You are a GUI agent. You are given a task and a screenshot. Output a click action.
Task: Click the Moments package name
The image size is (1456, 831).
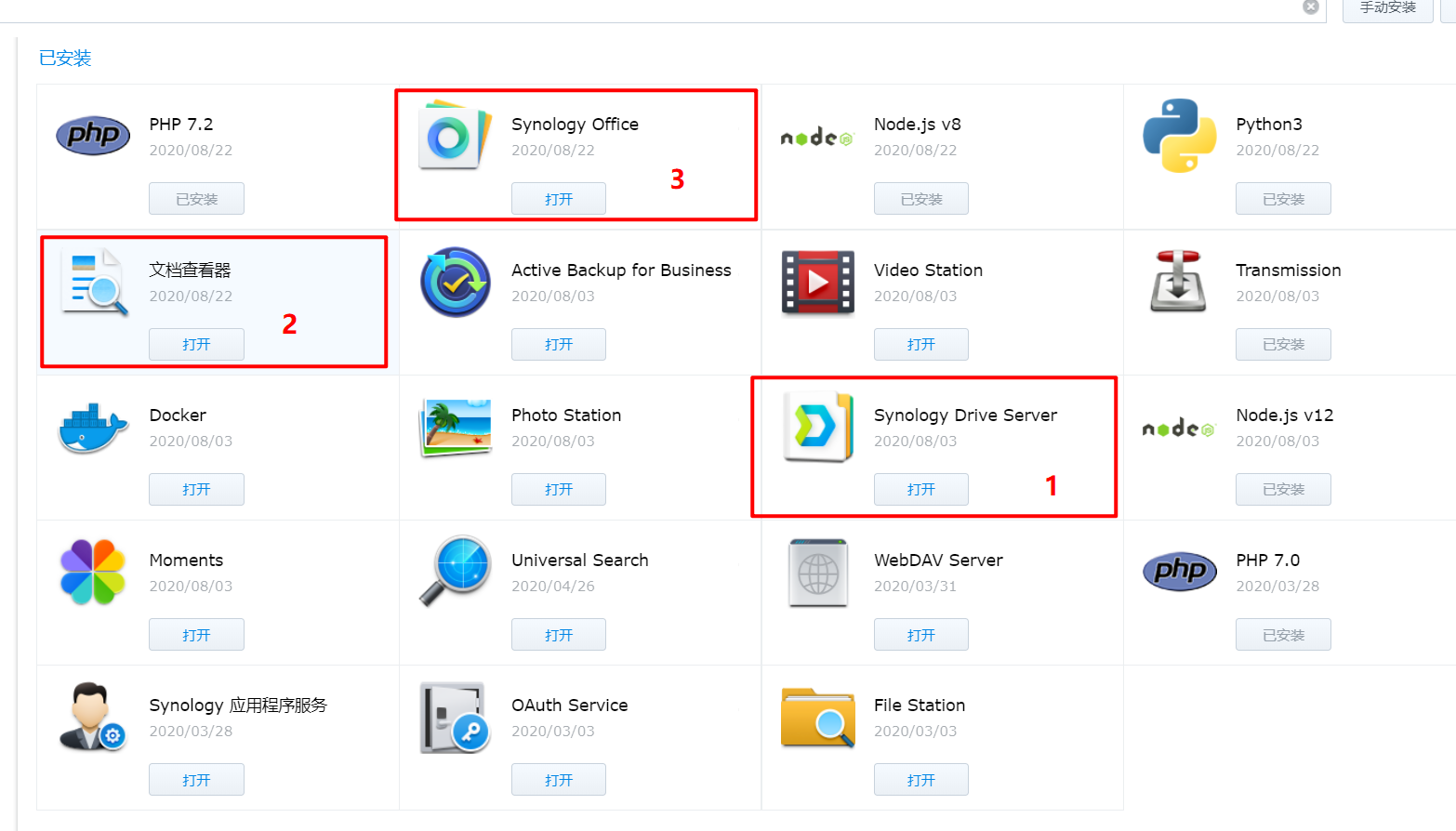186,561
